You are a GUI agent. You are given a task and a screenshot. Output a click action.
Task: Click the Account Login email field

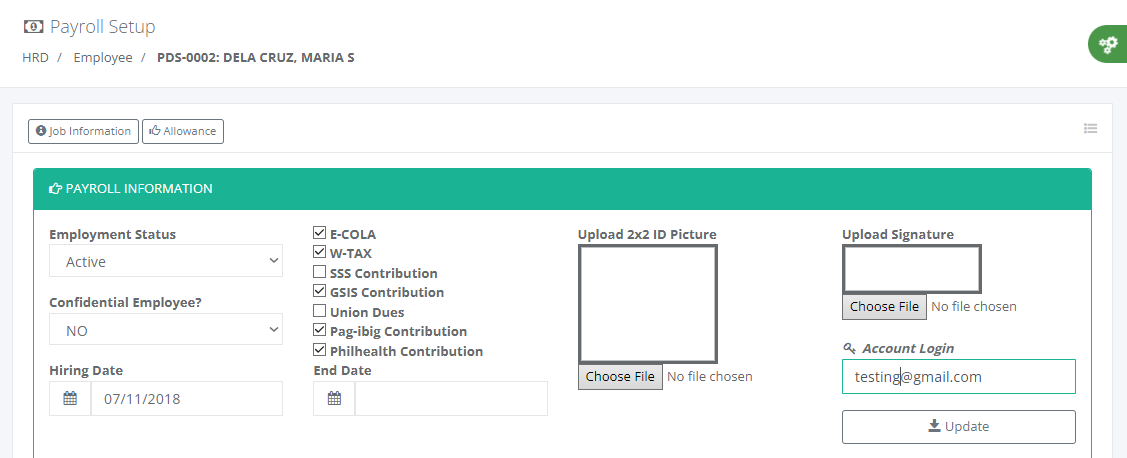coord(959,377)
